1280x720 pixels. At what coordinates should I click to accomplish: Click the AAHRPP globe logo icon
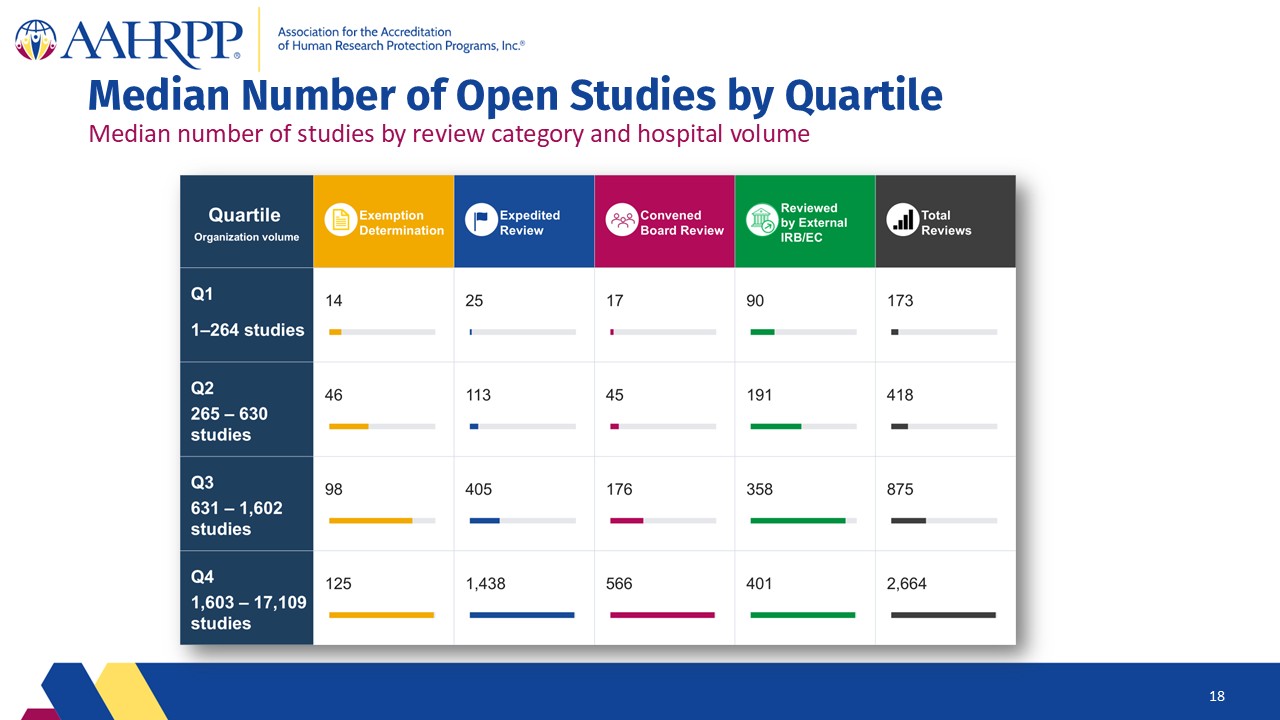tap(37, 40)
